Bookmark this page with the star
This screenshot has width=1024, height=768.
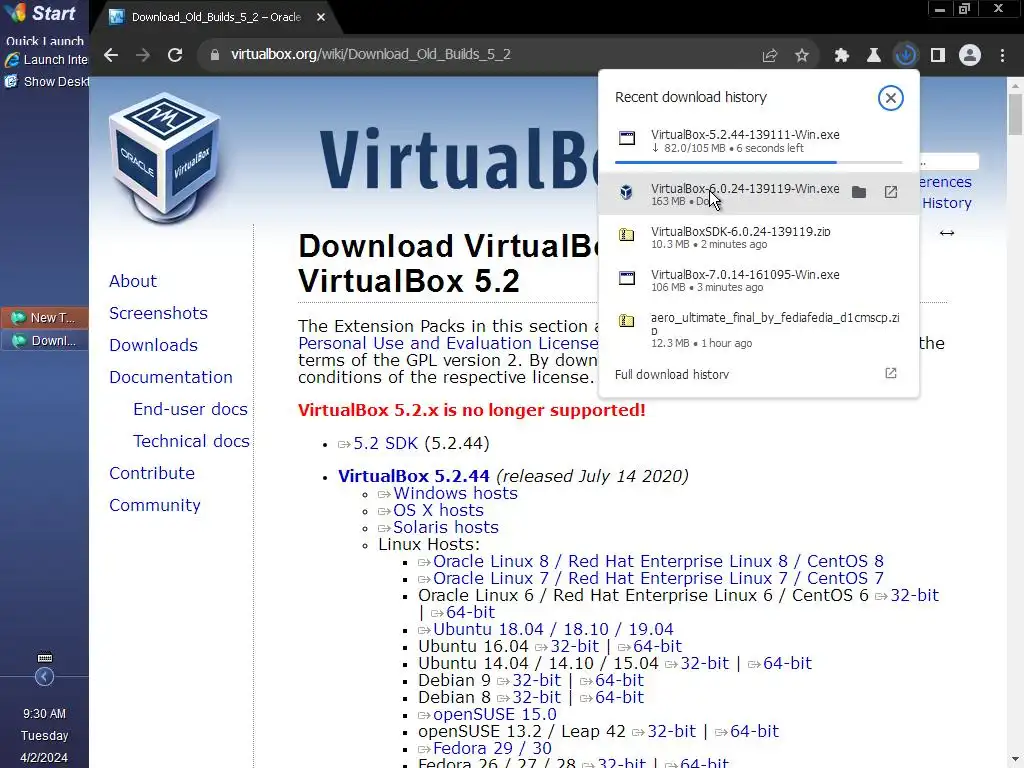pyautogui.click(x=802, y=56)
